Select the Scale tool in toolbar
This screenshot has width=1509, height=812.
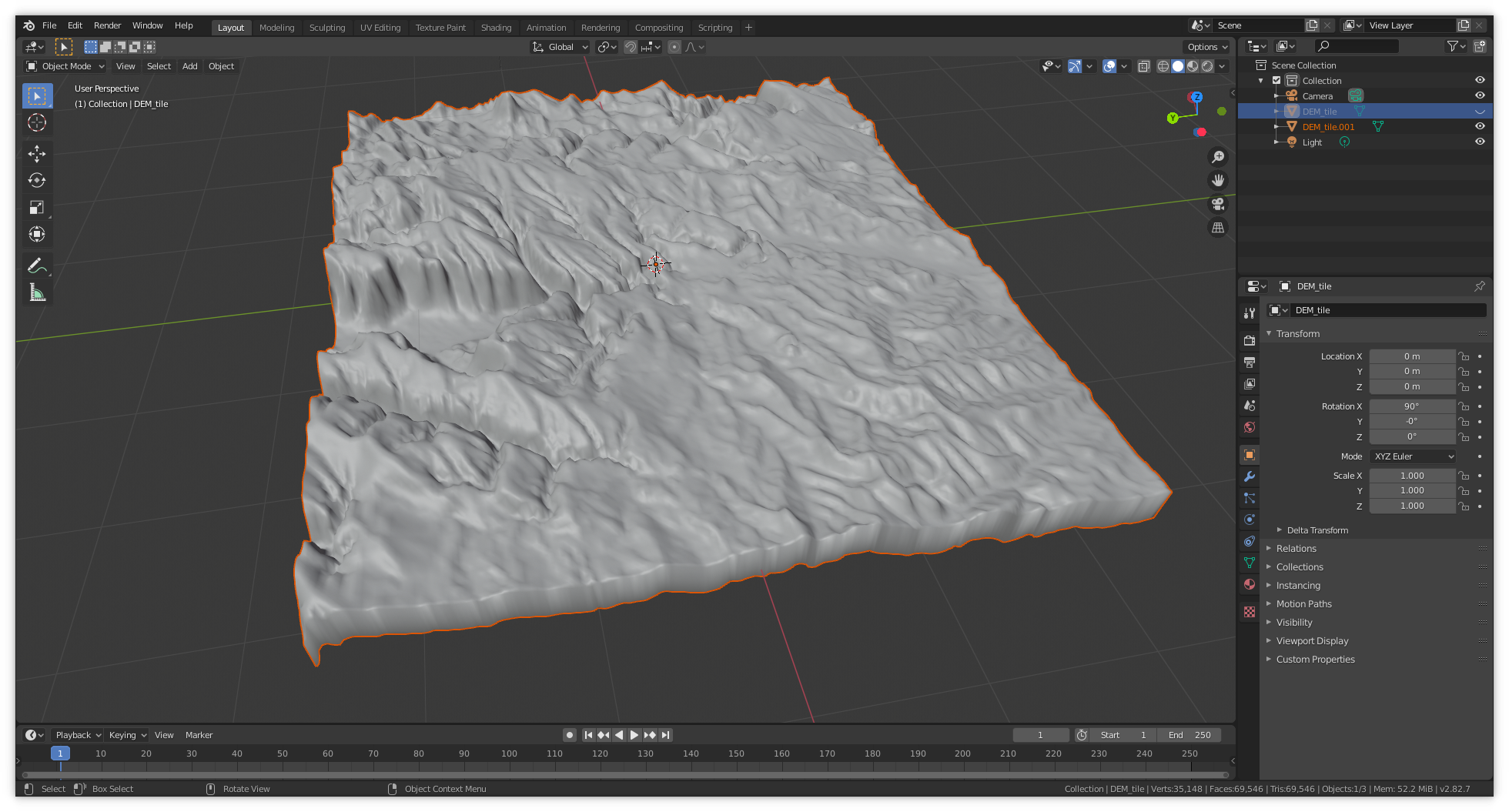[37, 208]
